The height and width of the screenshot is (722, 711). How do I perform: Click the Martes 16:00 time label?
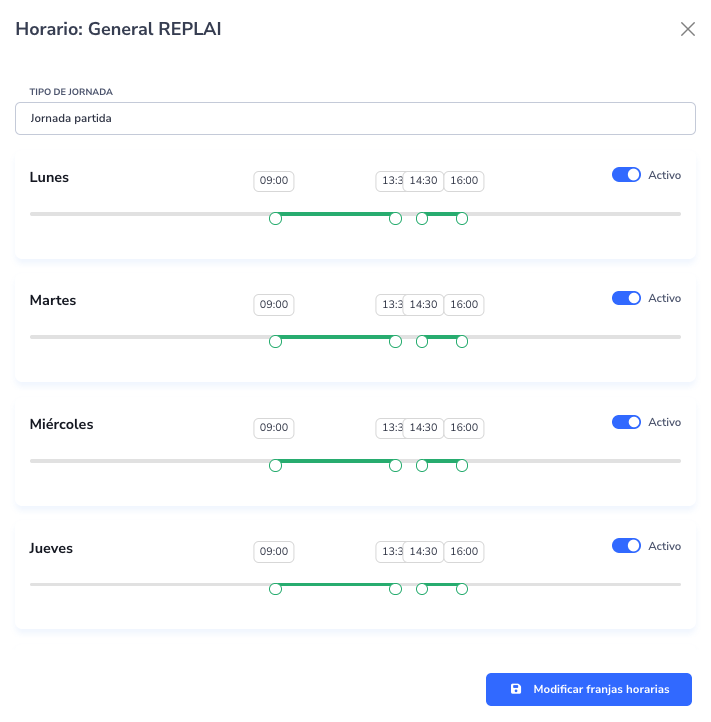(x=464, y=304)
